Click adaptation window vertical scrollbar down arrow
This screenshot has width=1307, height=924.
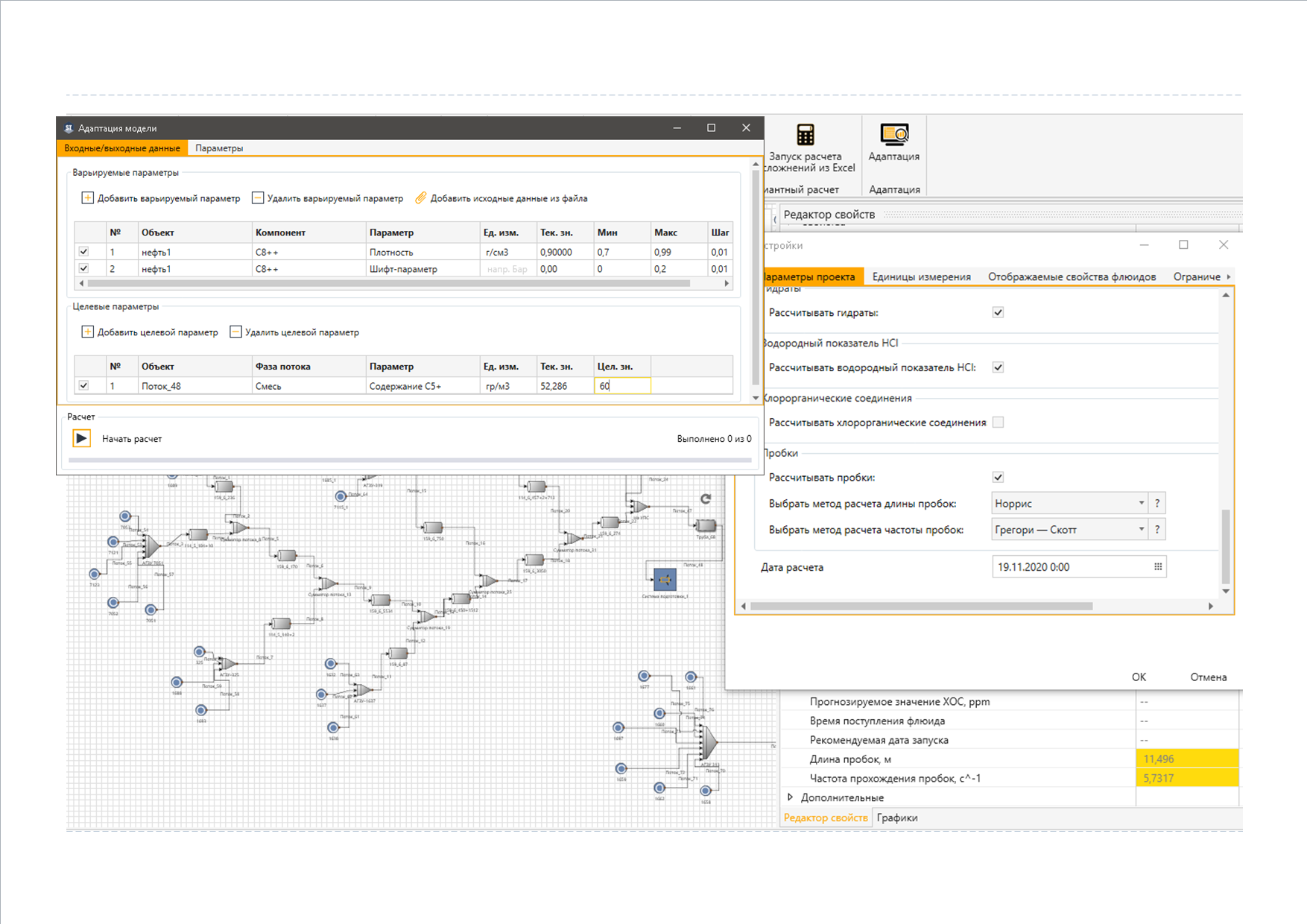coord(756,398)
